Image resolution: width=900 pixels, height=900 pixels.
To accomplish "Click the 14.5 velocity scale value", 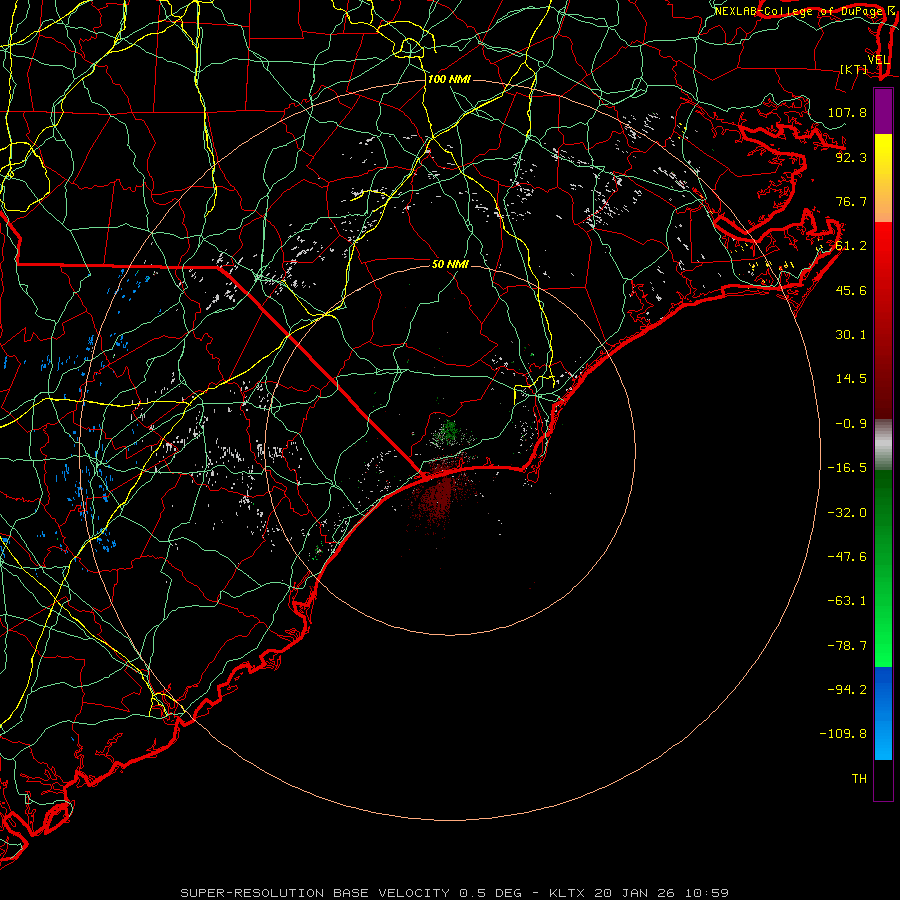I will [x=851, y=379].
